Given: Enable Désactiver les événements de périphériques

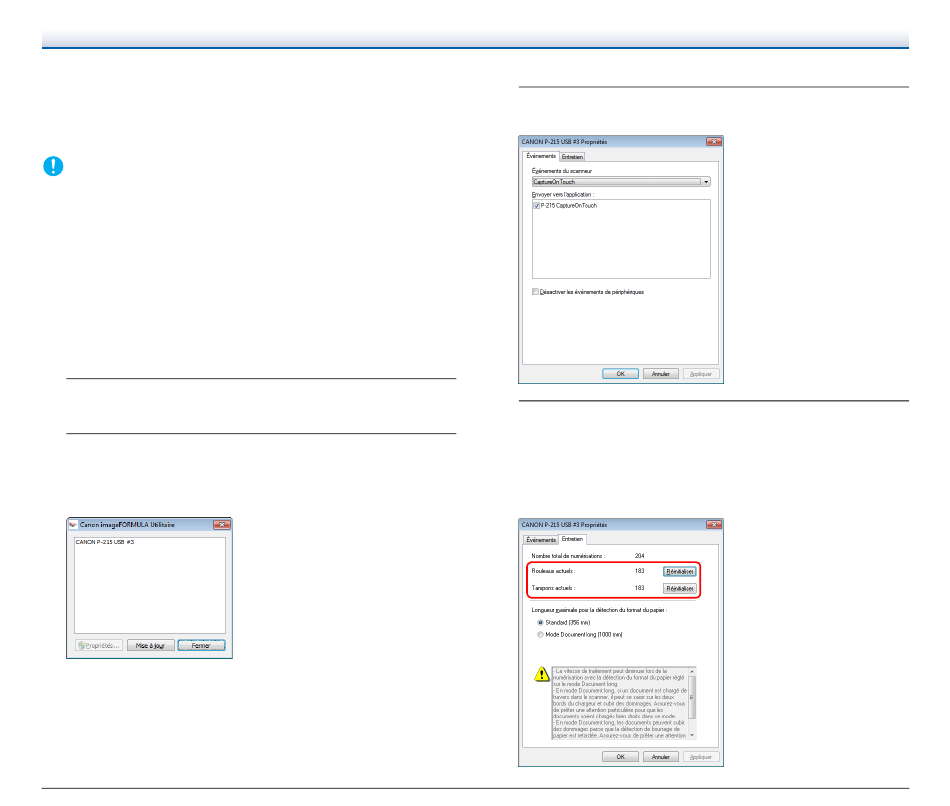Looking at the screenshot, I should coord(537,292).
